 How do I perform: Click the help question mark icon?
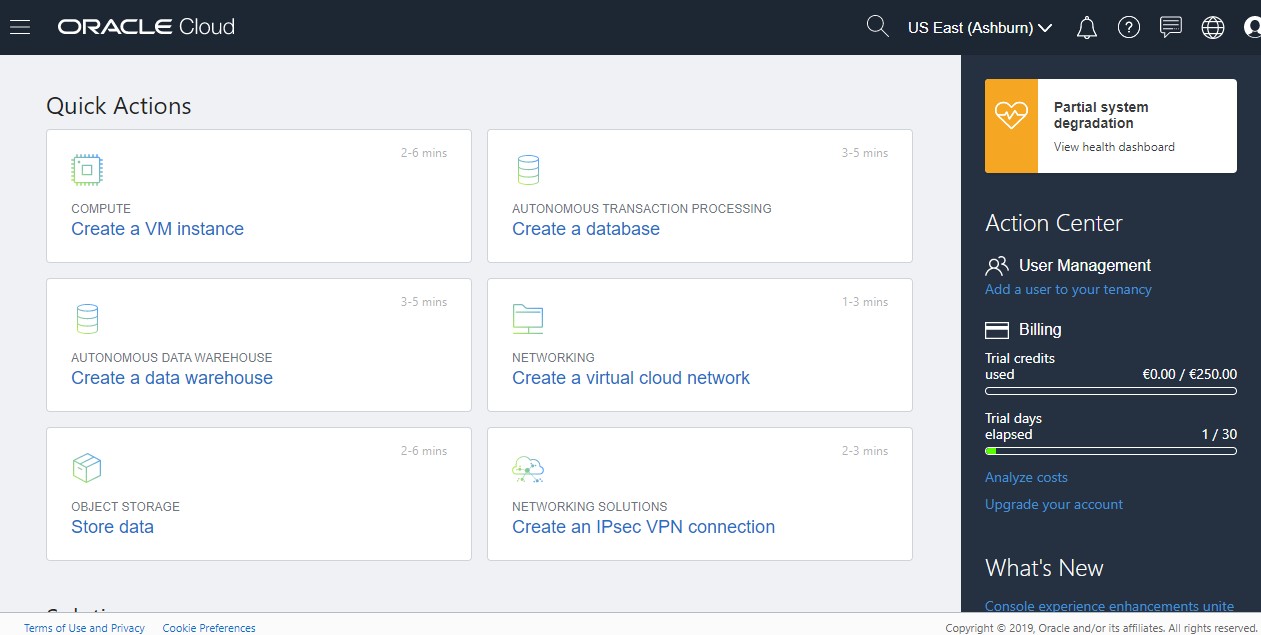[1129, 28]
